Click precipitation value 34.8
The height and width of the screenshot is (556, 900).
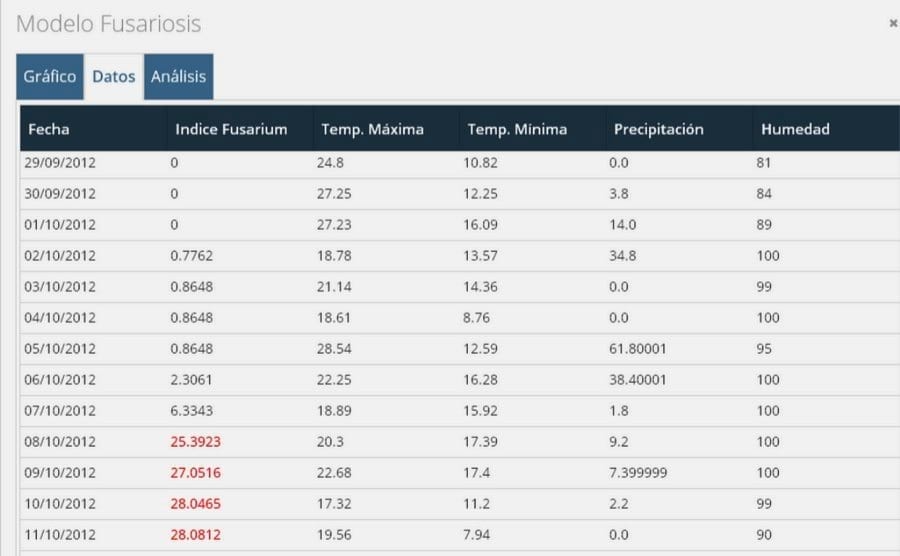pos(623,255)
